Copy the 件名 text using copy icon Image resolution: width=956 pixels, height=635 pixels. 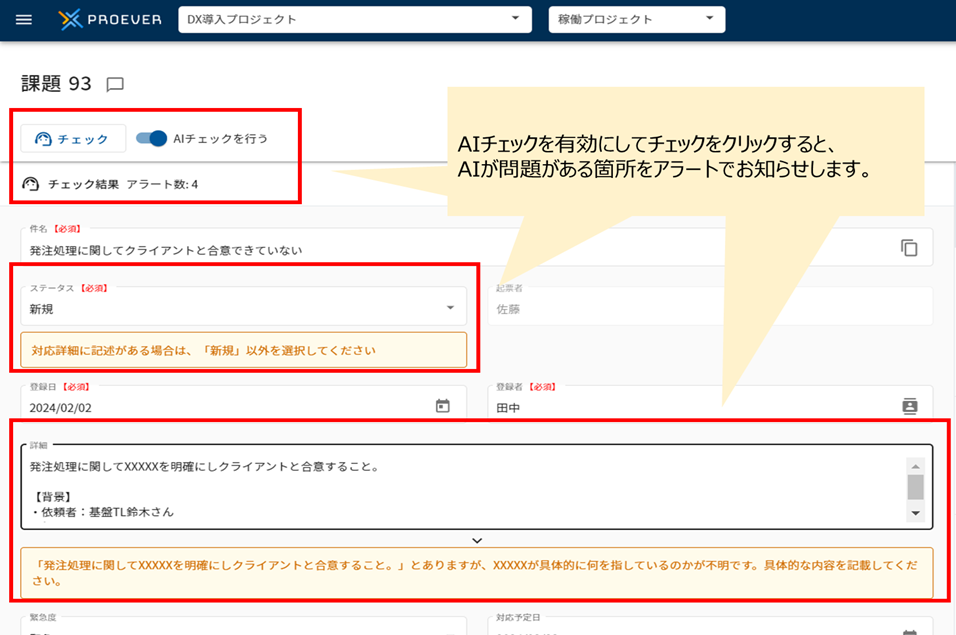click(x=908, y=248)
